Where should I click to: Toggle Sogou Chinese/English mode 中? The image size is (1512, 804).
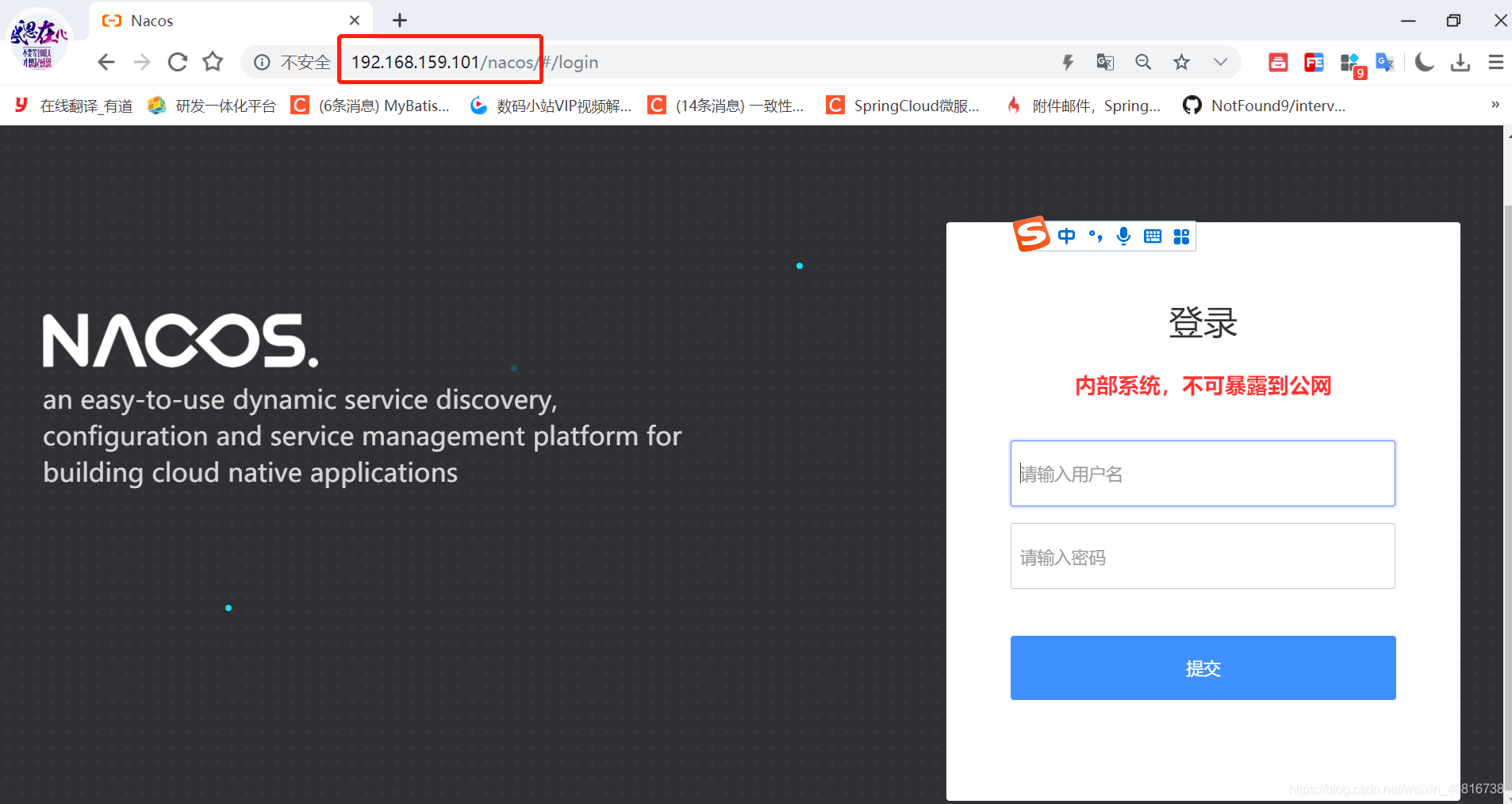(1067, 236)
